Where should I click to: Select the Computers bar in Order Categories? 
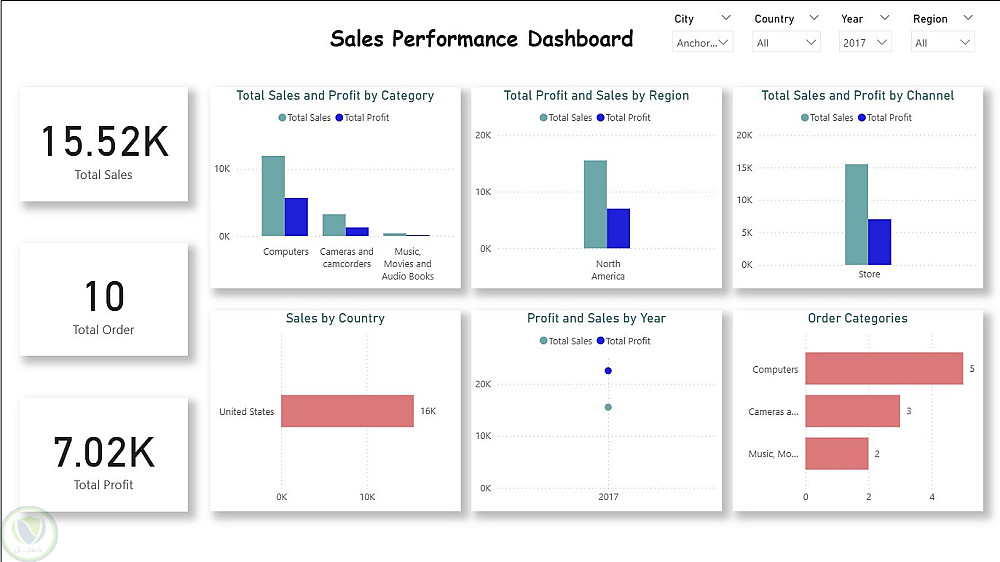[883, 369]
